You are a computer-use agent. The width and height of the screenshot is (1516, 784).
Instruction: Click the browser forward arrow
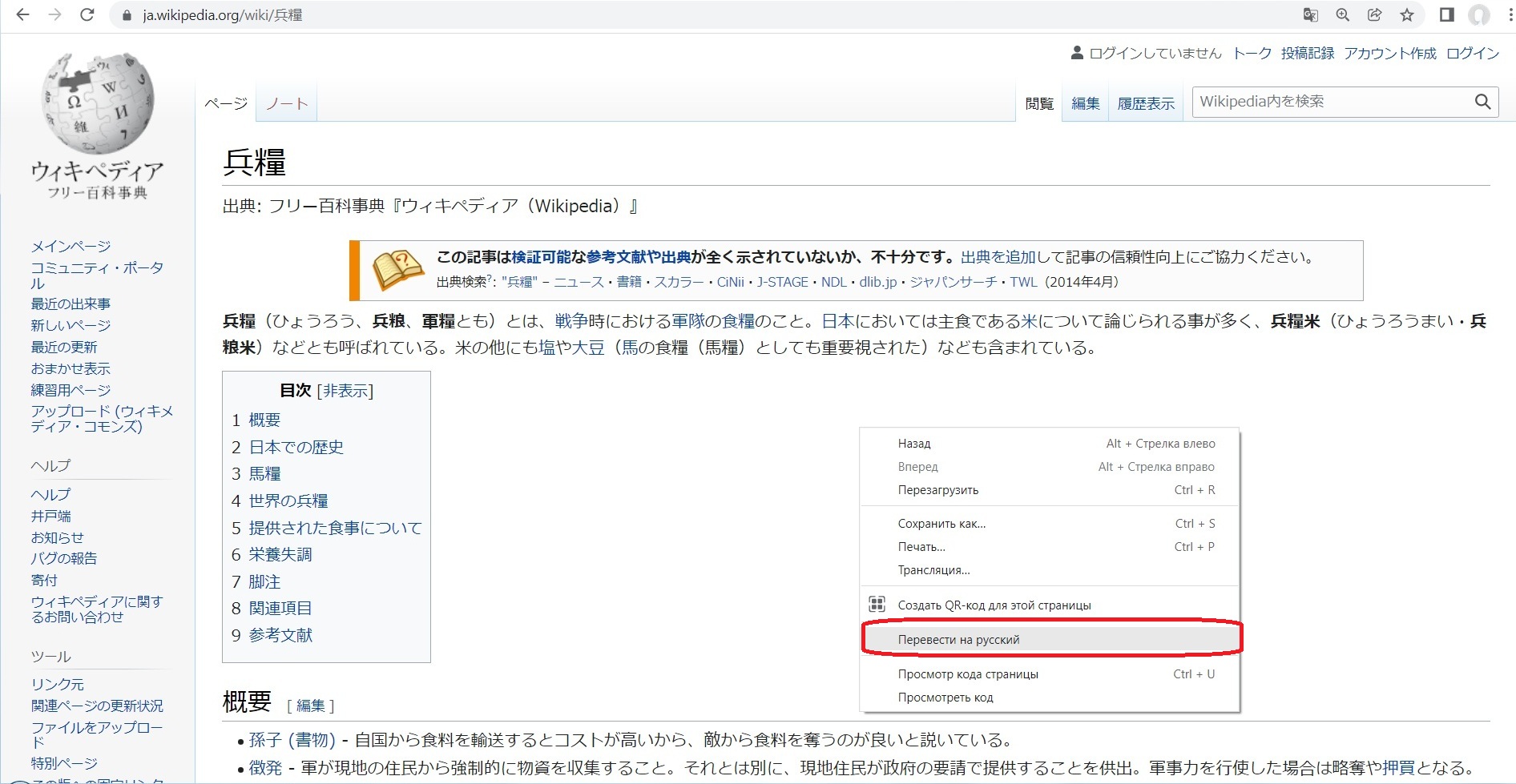click(54, 15)
